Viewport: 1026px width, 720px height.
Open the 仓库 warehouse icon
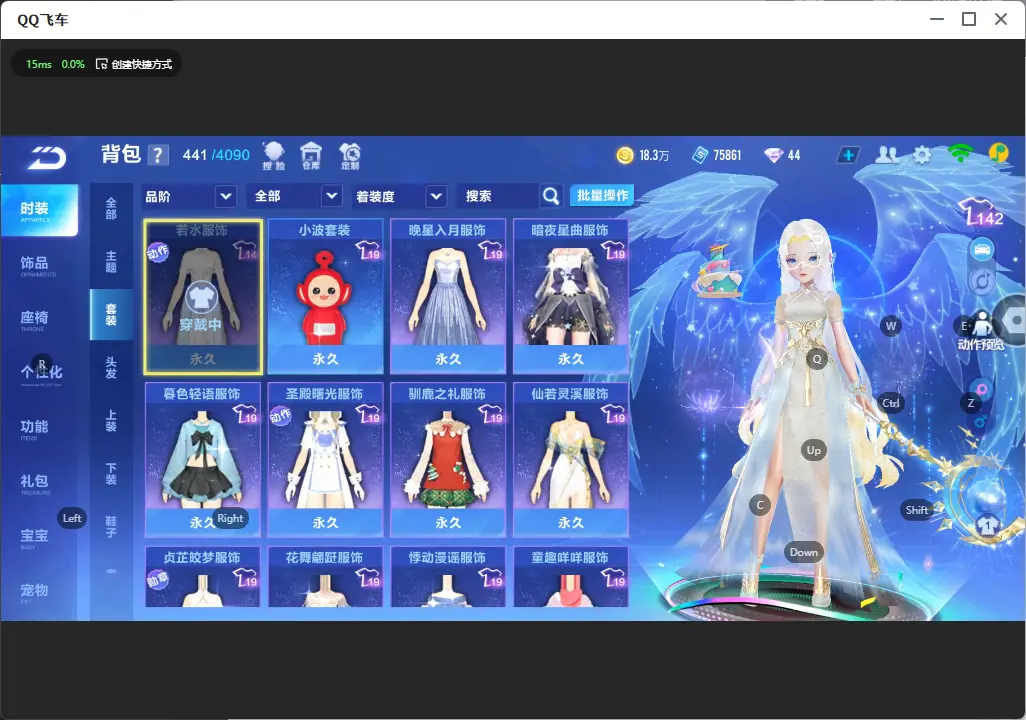pos(311,156)
